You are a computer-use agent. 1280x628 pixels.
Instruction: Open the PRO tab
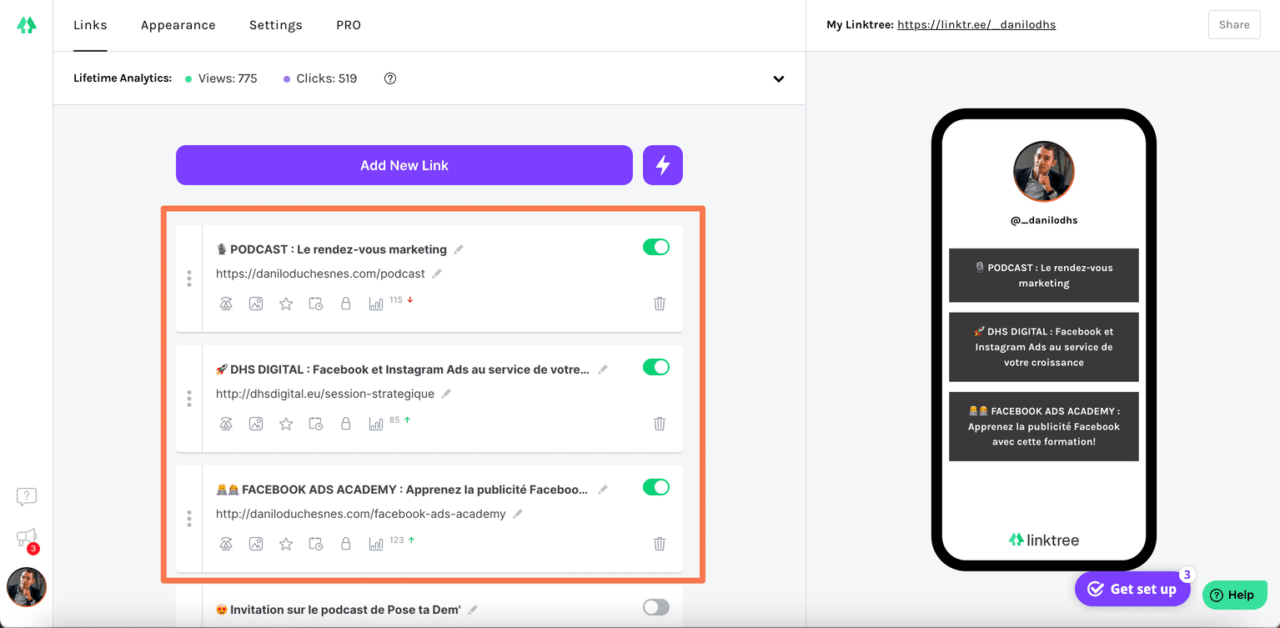pos(348,25)
